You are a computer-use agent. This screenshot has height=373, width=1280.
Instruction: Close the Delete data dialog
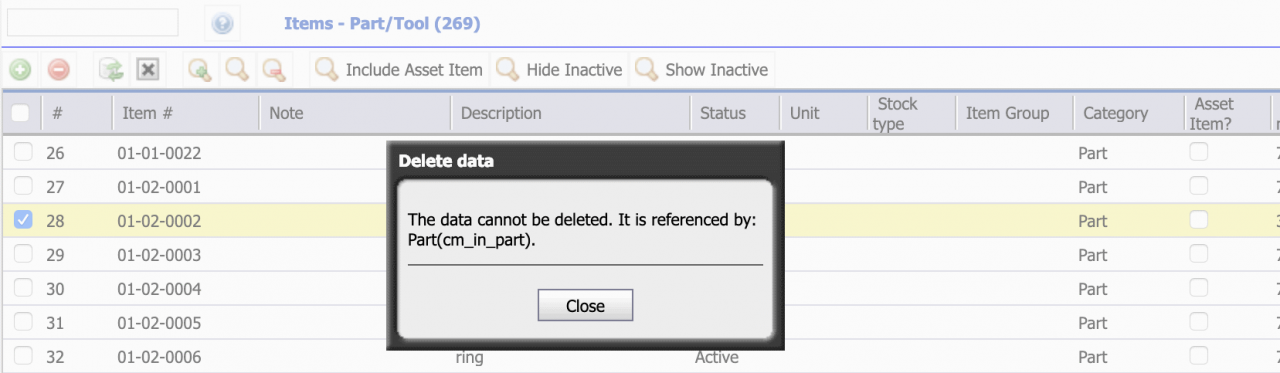pyautogui.click(x=585, y=306)
